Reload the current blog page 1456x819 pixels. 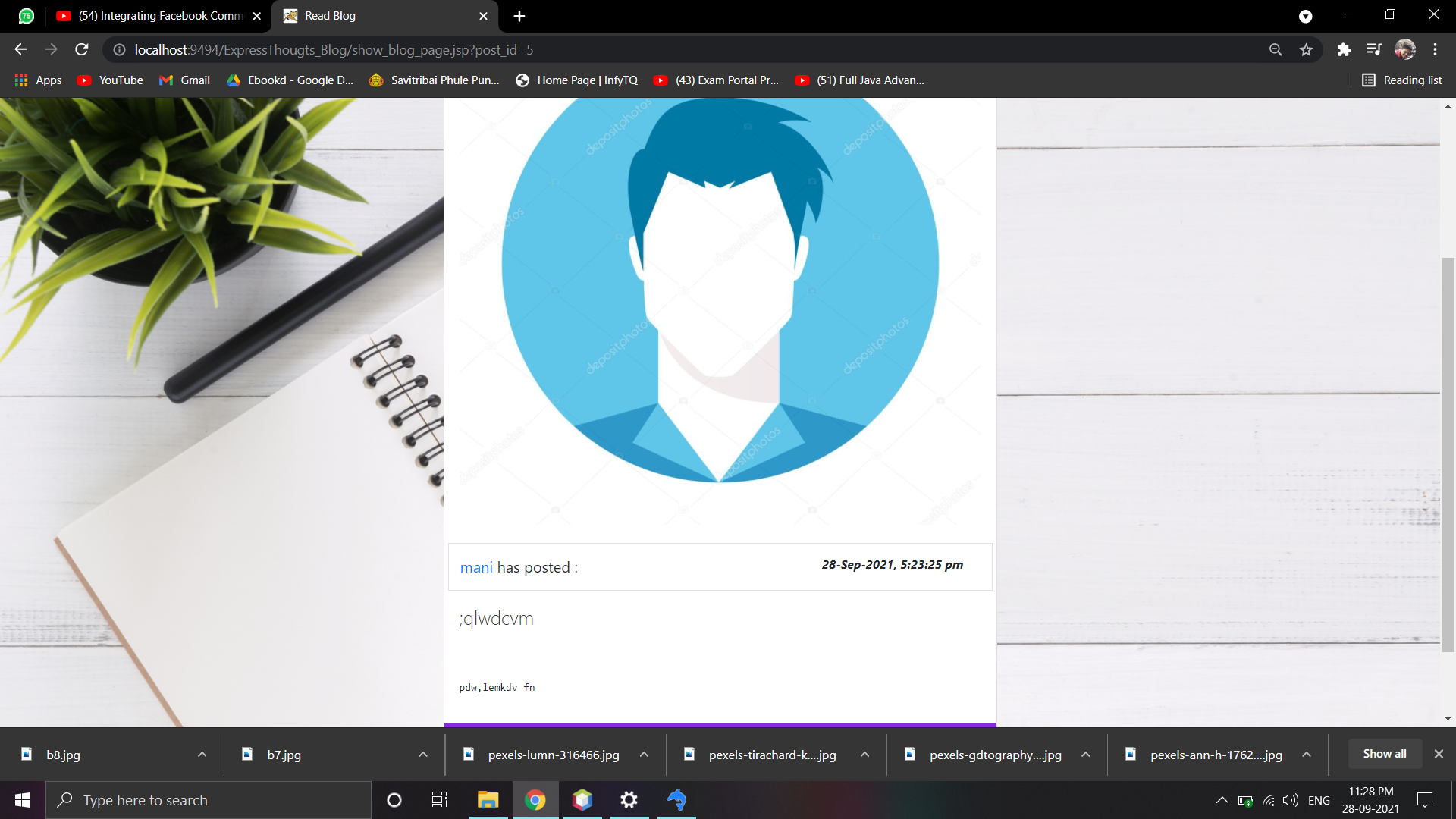(82, 50)
